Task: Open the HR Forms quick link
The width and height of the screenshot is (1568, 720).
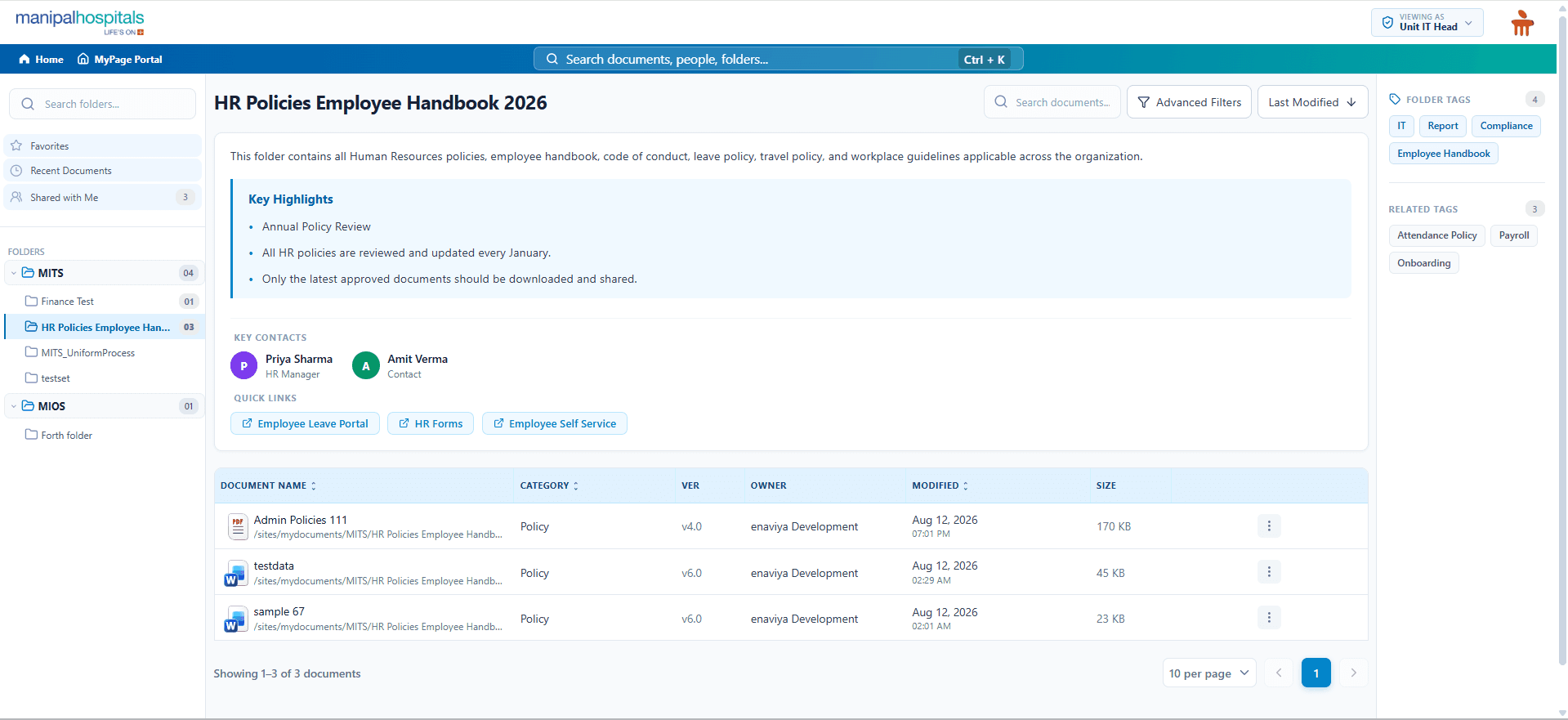Action: coord(431,423)
